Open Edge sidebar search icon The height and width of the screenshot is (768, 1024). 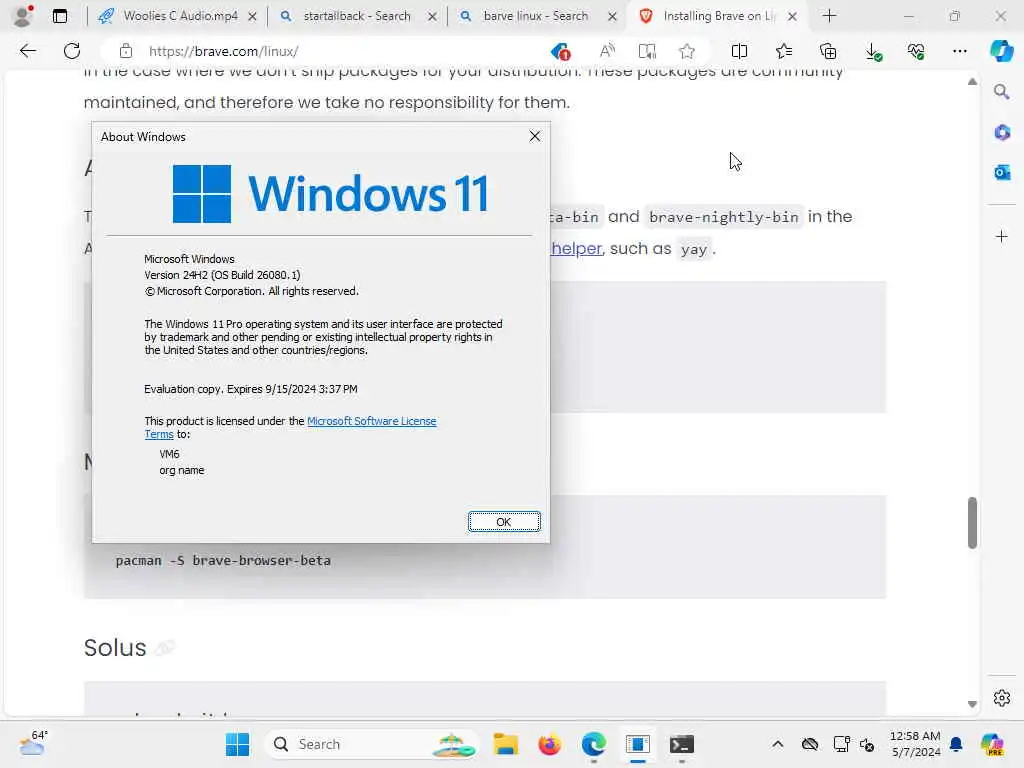coord(1002,91)
